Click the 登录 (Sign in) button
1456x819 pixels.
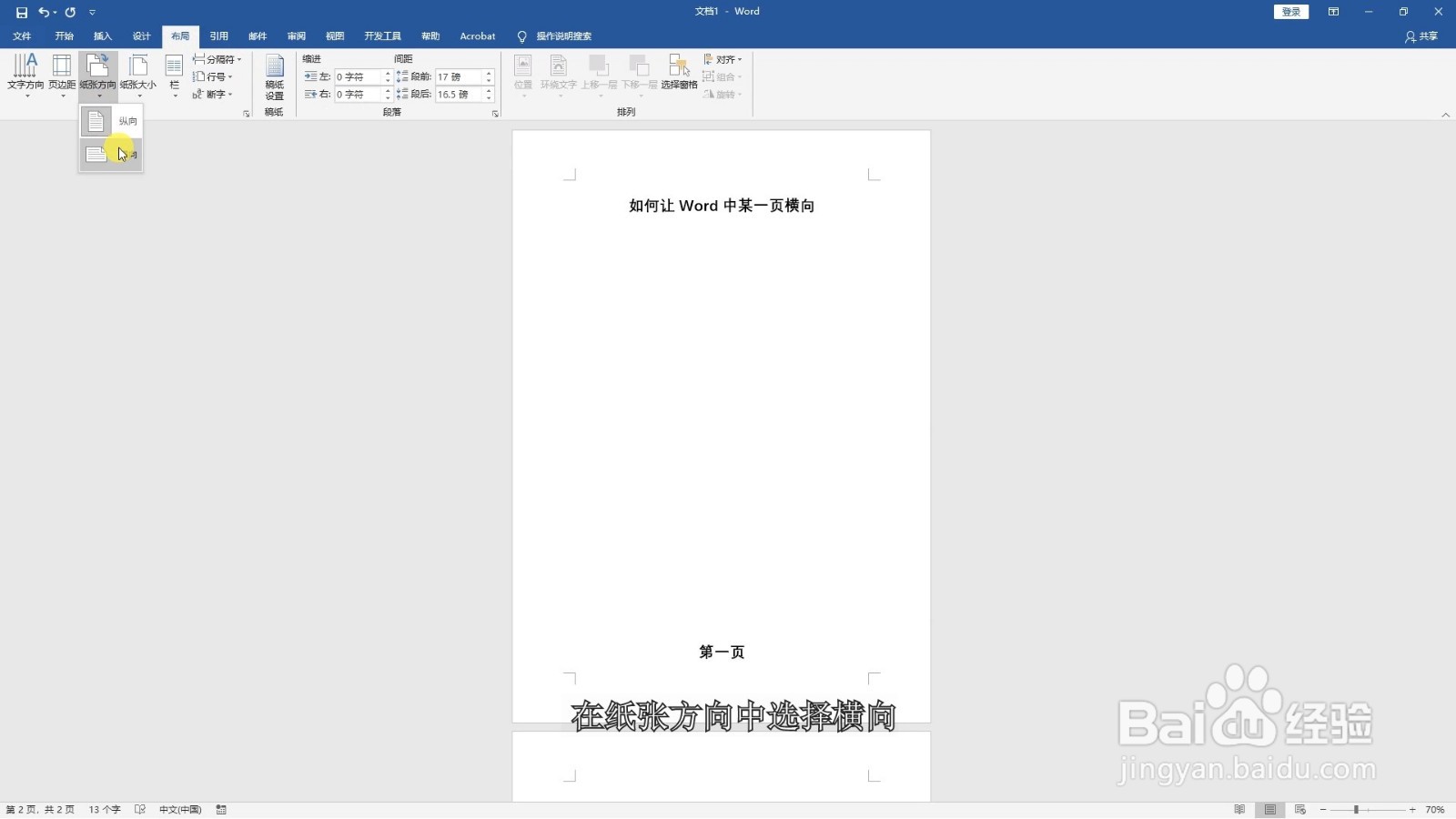click(1290, 12)
